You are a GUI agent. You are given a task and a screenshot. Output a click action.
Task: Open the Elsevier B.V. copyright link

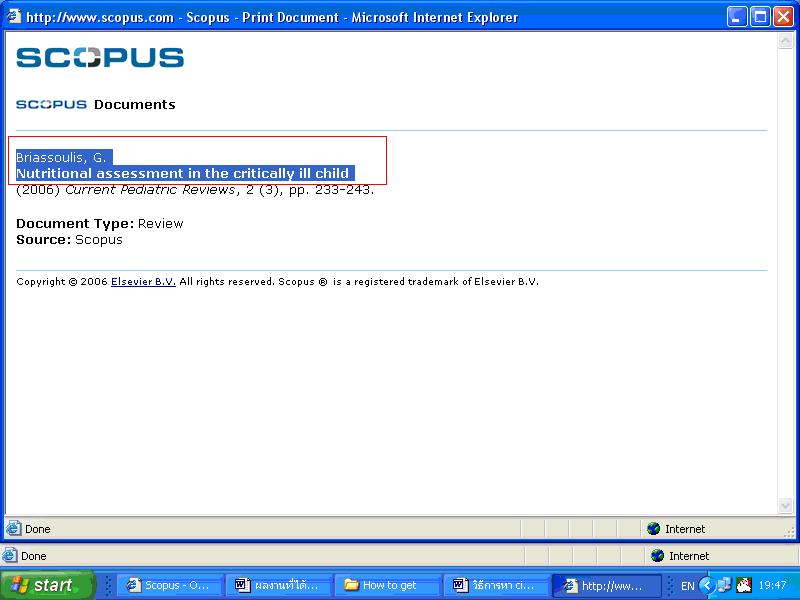(143, 282)
